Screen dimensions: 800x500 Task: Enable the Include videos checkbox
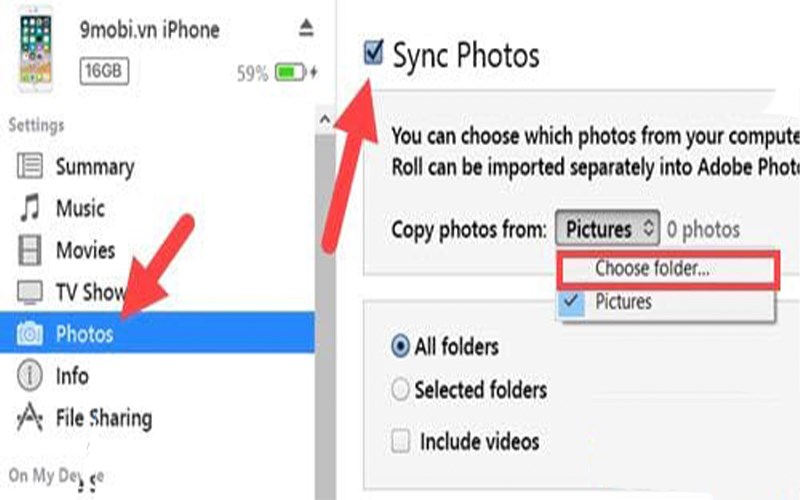pyautogui.click(x=401, y=441)
